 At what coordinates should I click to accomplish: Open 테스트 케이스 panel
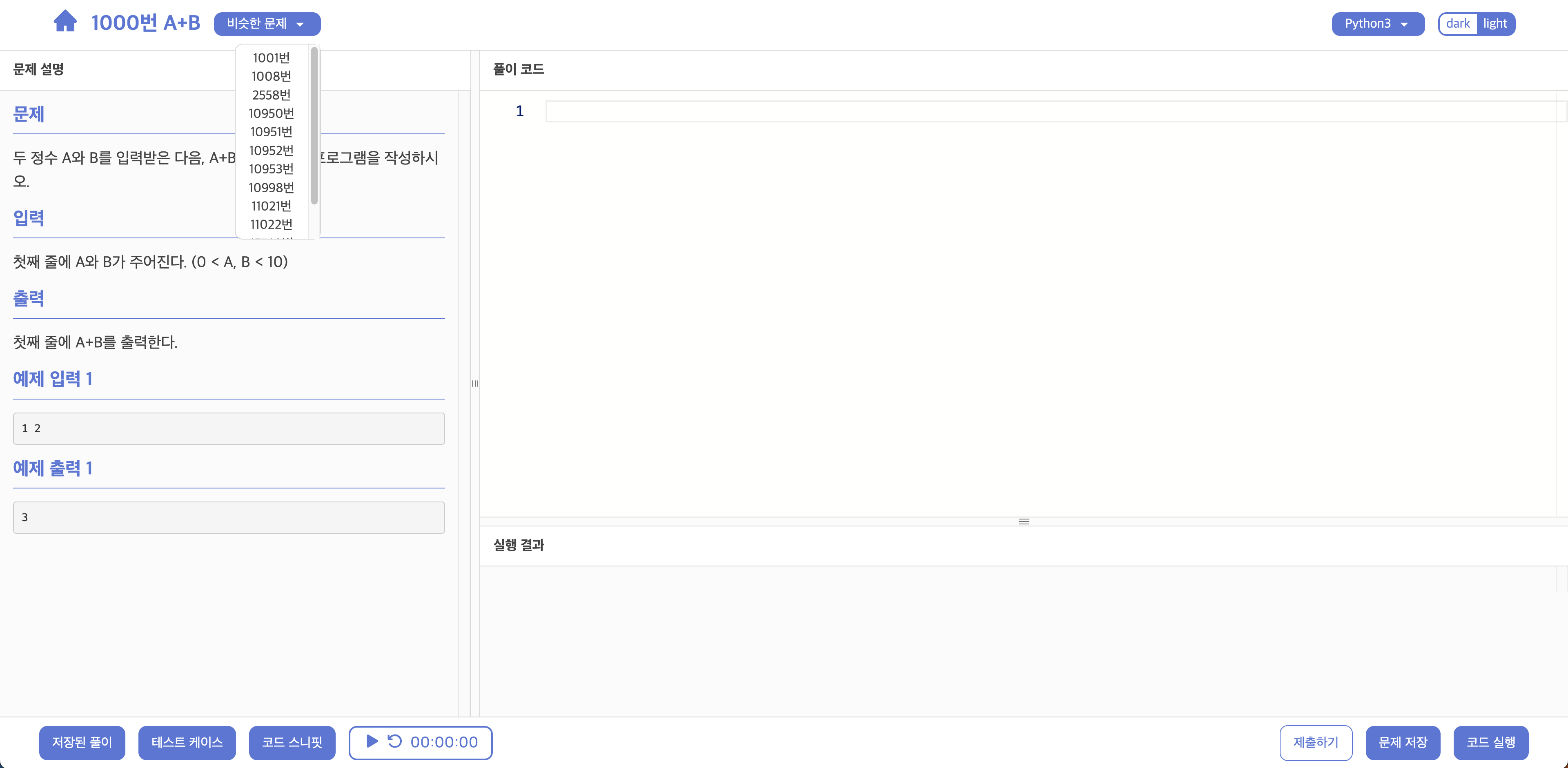coord(187,742)
